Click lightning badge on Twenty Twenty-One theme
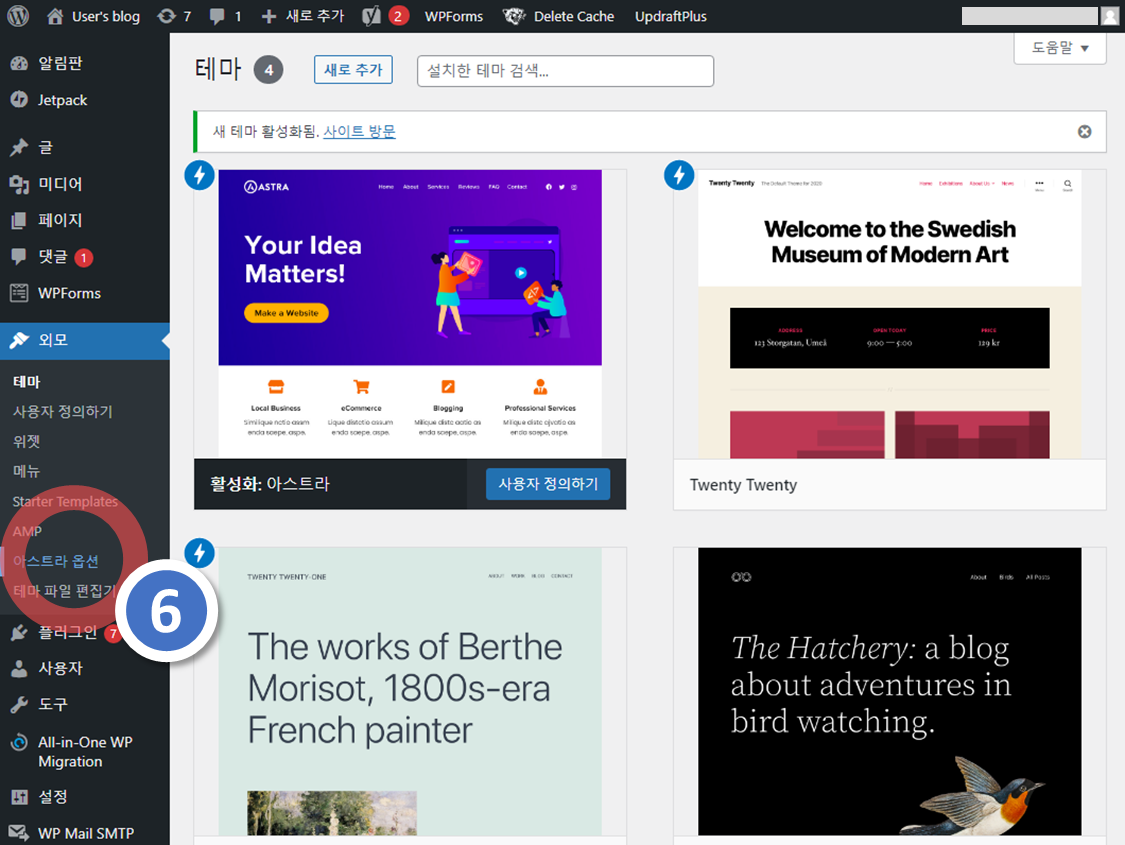Image resolution: width=1125 pixels, height=845 pixels. 199,553
